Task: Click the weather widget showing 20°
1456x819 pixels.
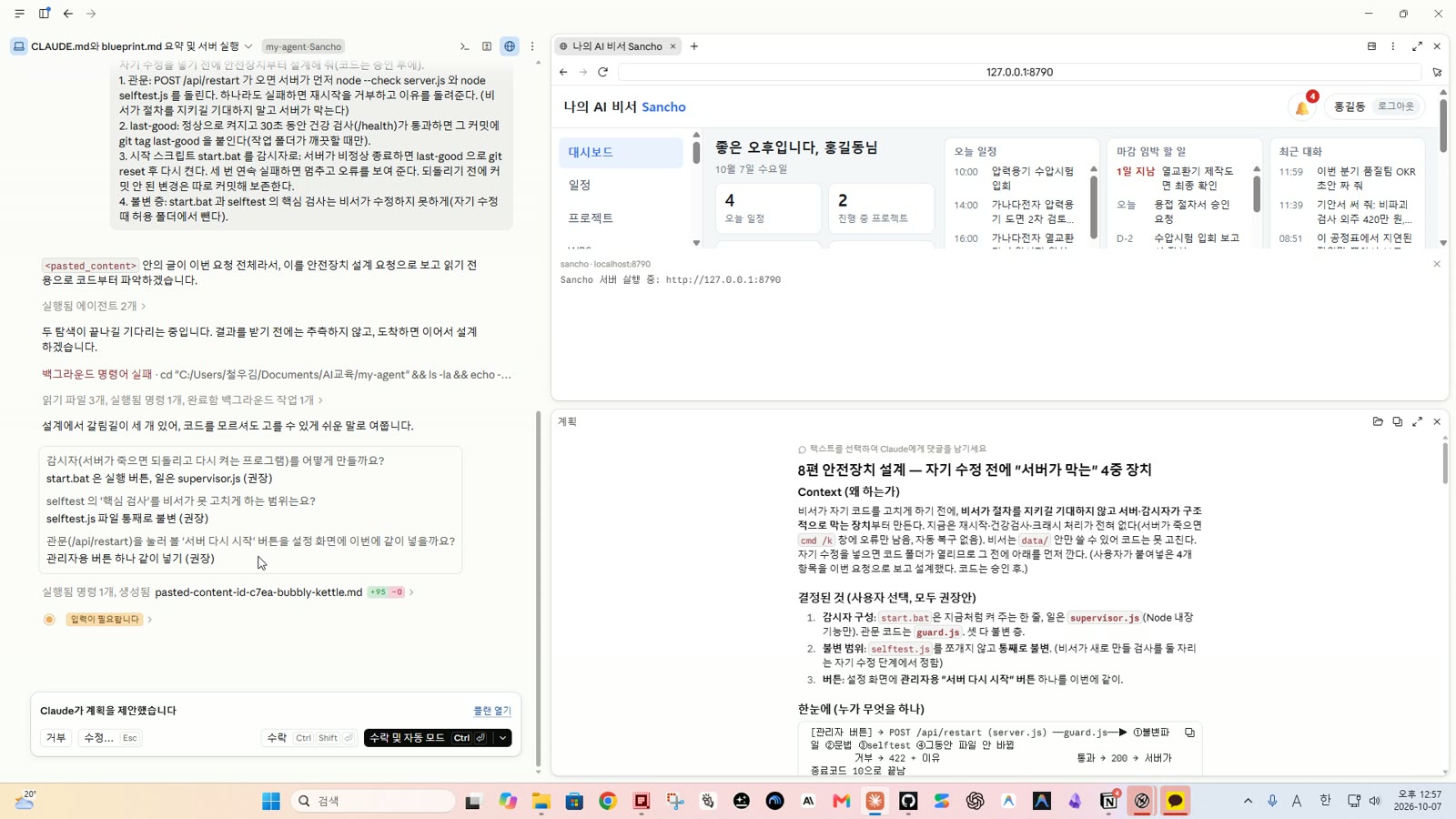Action: click(25, 800)
